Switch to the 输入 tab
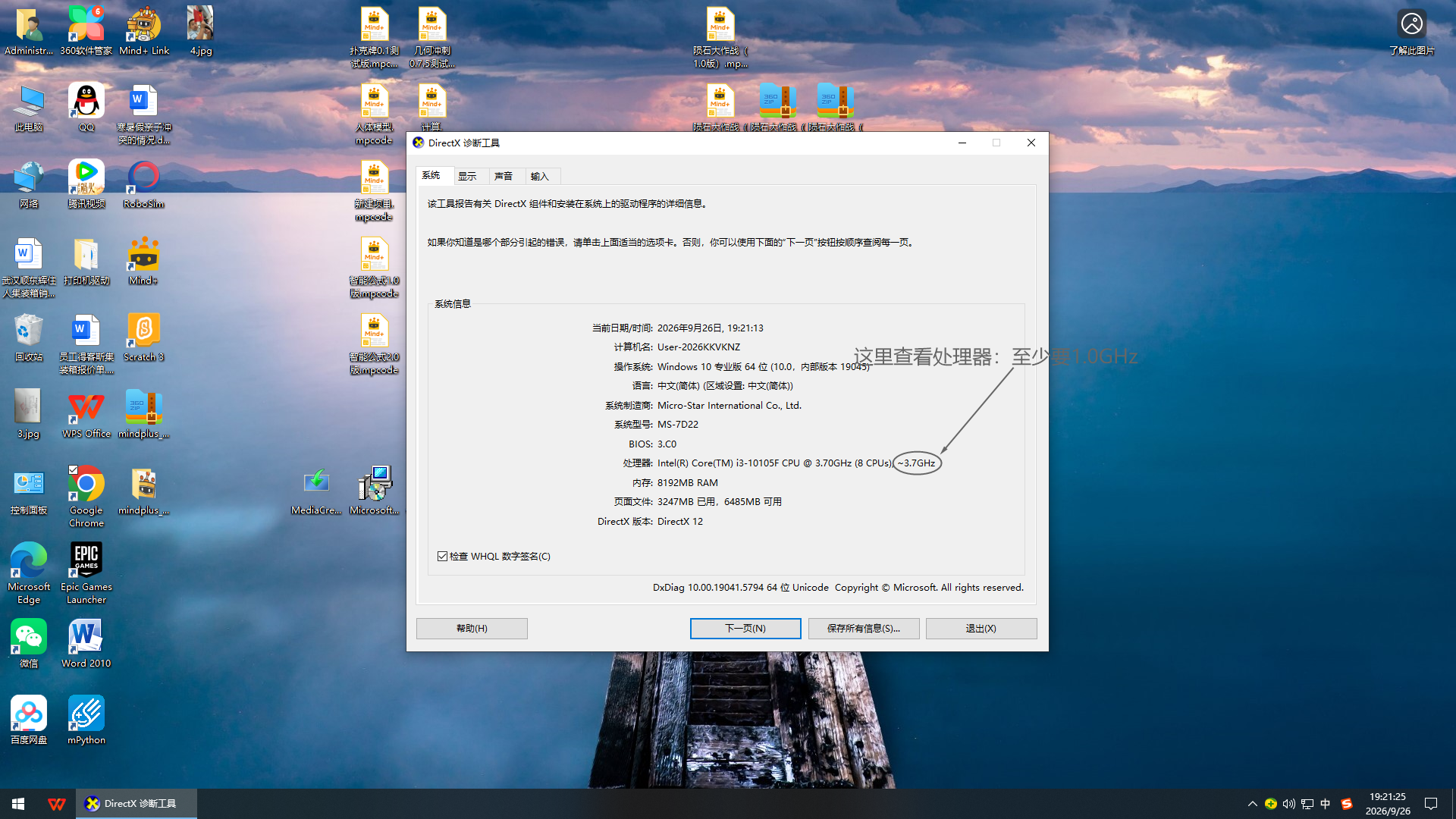 point(539,176)
